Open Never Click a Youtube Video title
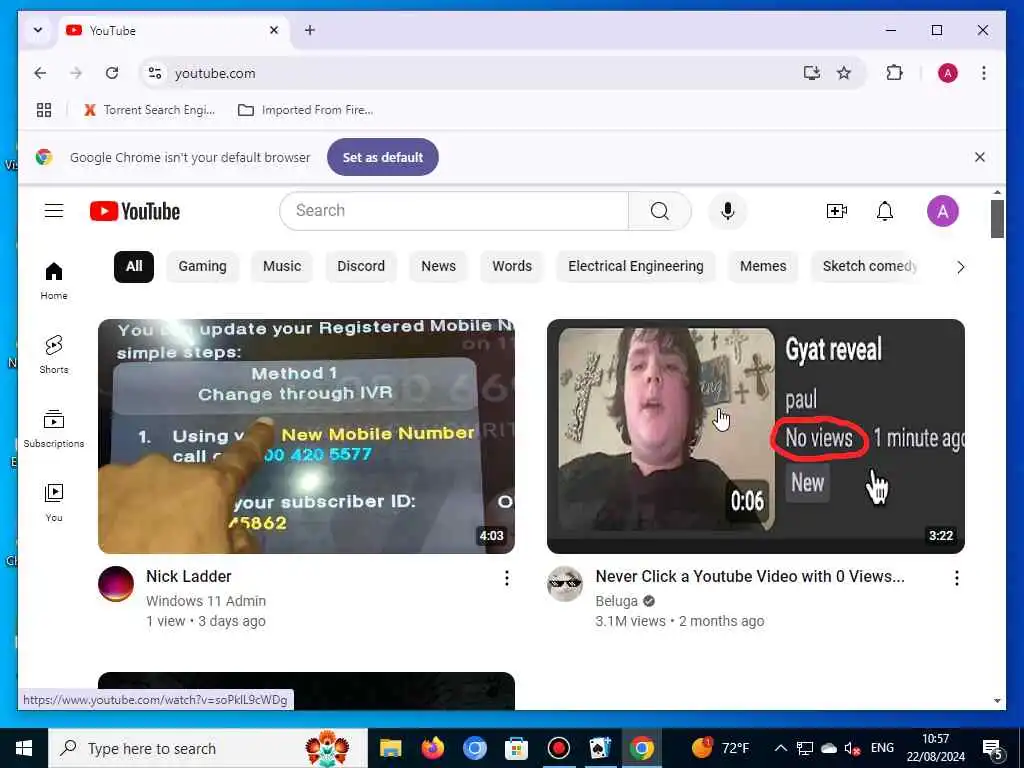 tap(750, 577)
